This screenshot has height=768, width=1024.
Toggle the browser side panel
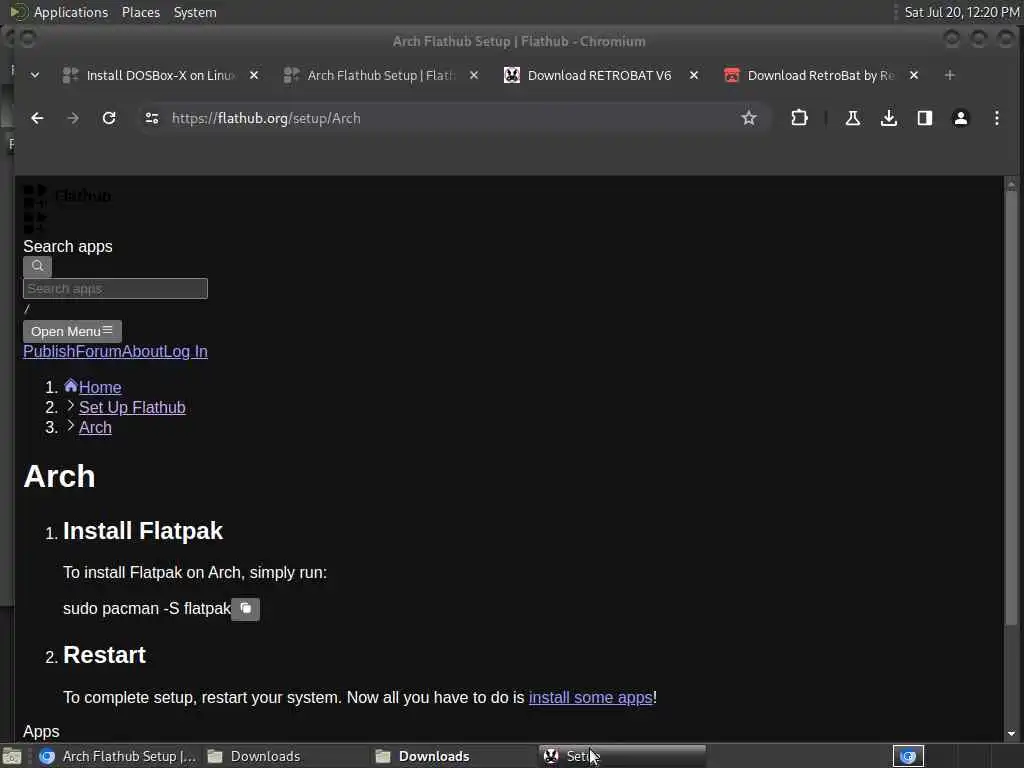click(924, 118)
